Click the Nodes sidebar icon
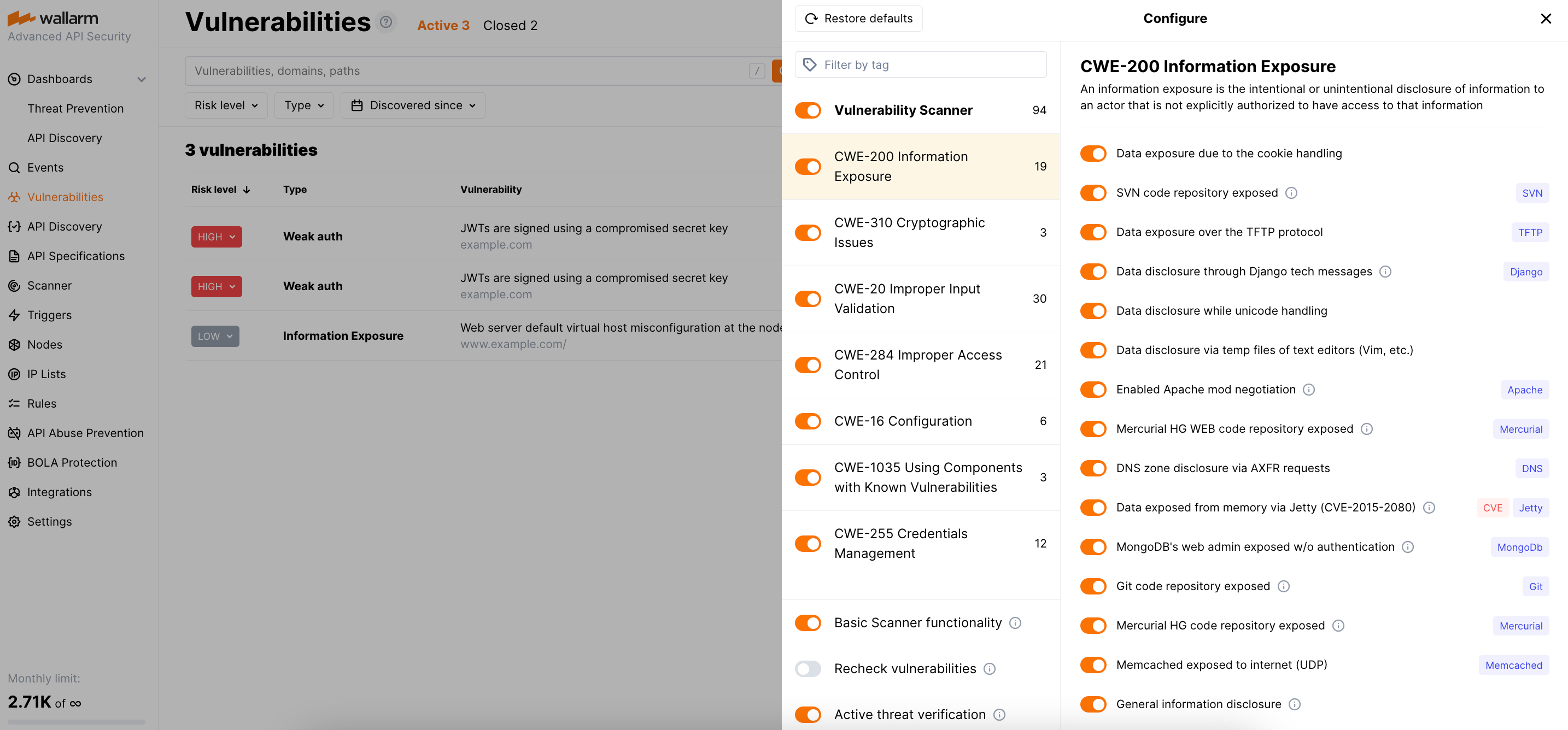The image size is (1568, 730). (x=15, y=344)
